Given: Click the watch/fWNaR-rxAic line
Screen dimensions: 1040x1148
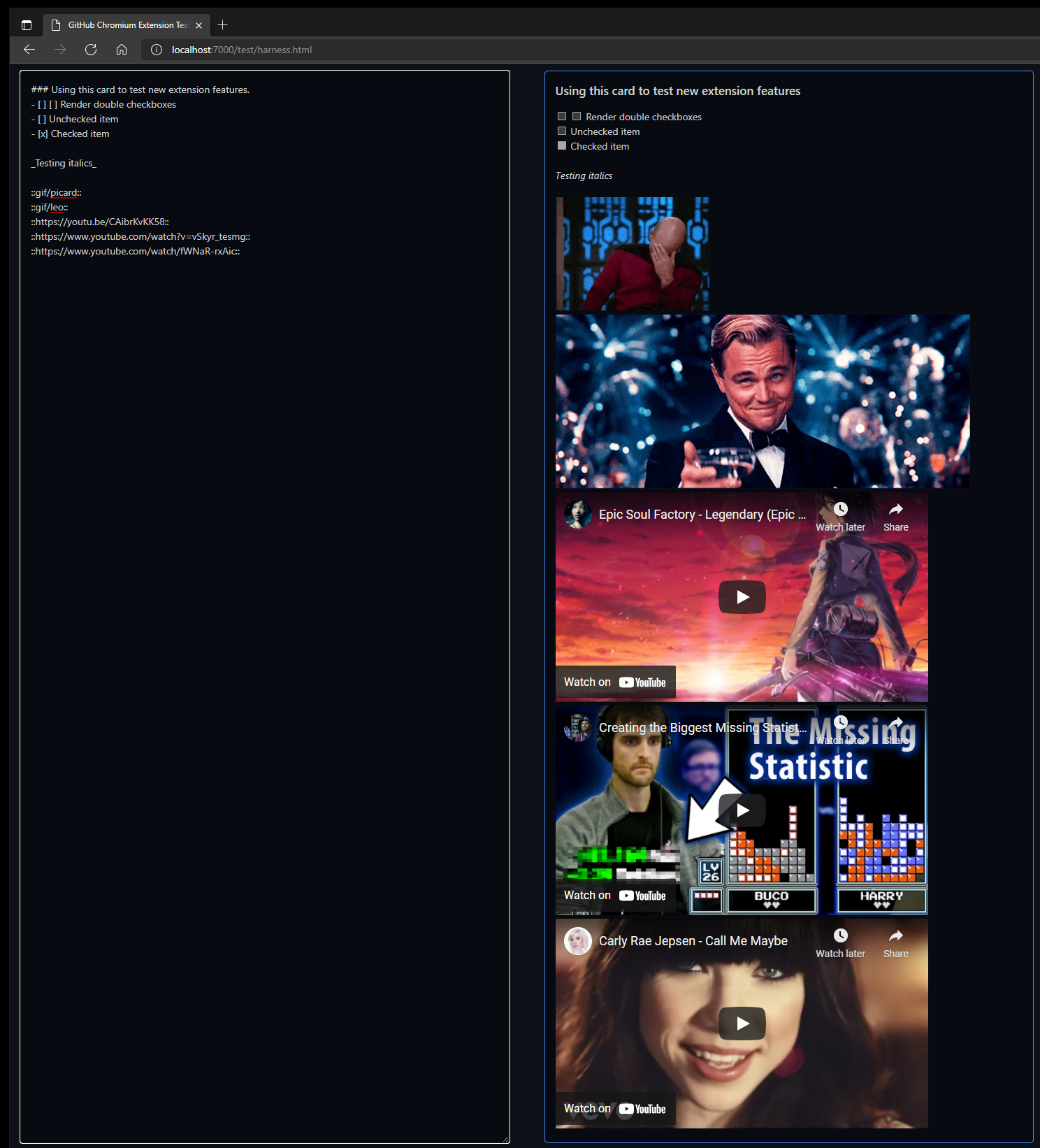Looking at the screenshot, I should click(136, 251).
